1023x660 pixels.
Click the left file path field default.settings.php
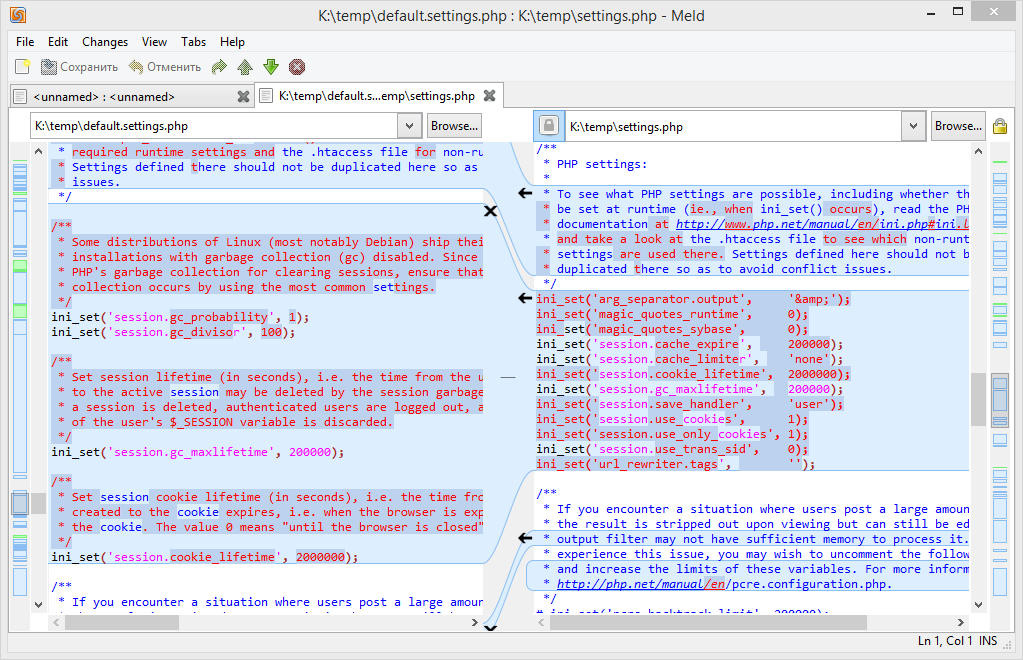(214, 126)
